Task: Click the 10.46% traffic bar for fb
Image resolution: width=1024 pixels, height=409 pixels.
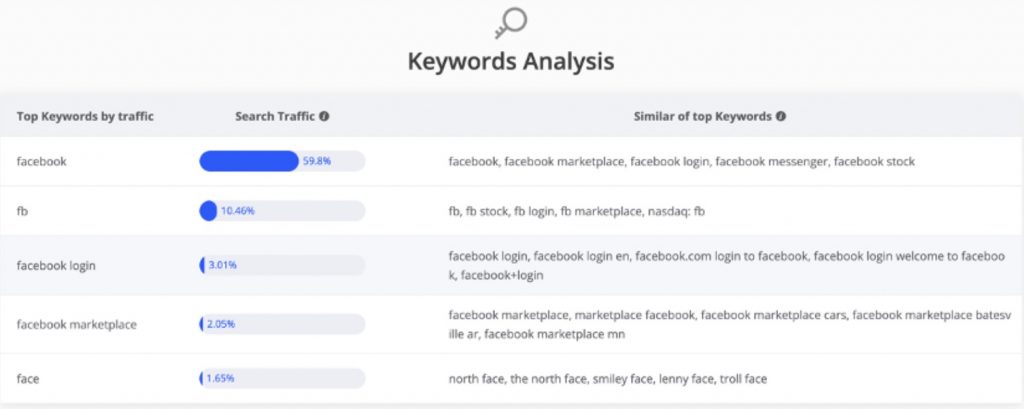Action: click(282, 211)
